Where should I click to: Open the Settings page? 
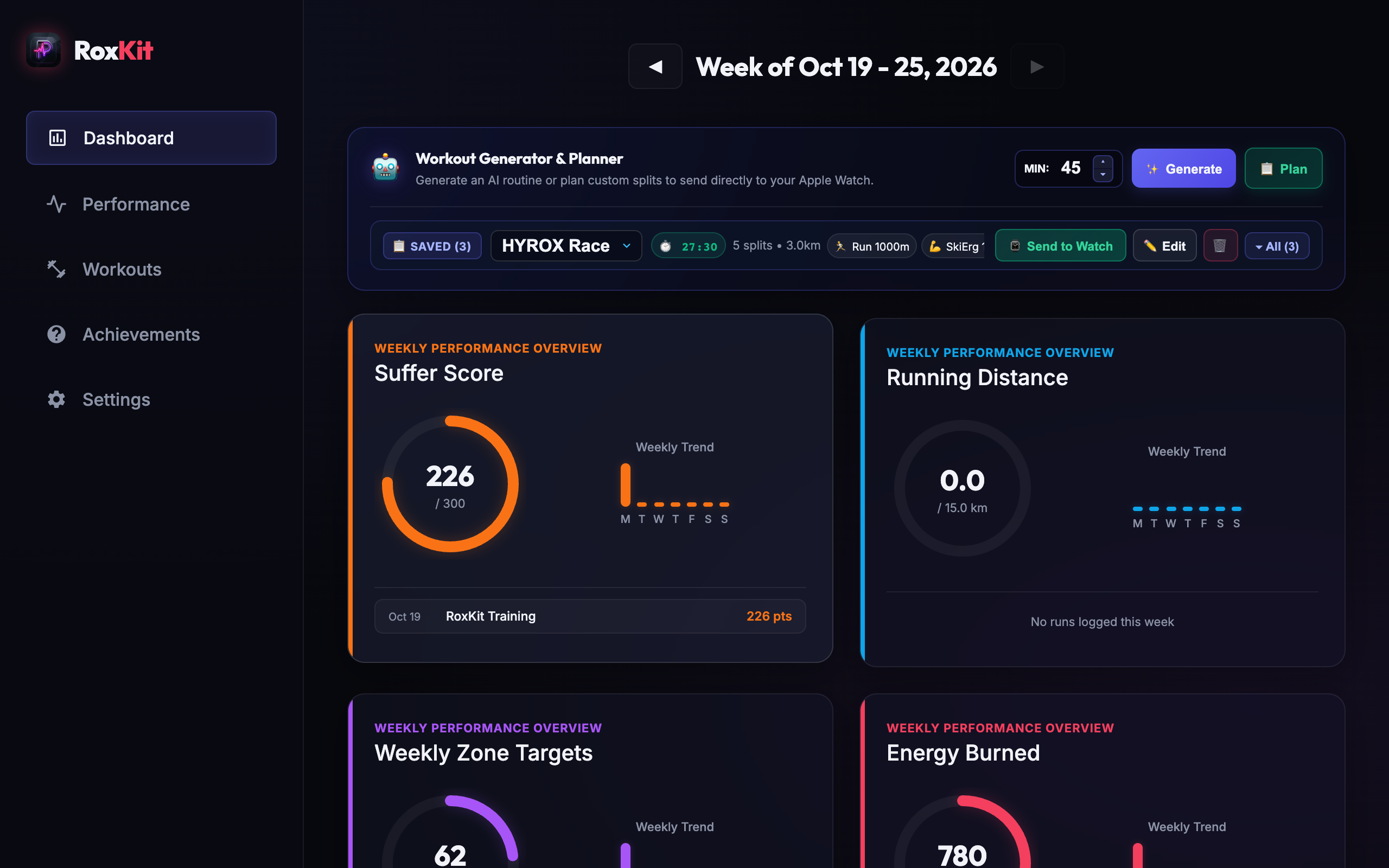click(151, 399)
